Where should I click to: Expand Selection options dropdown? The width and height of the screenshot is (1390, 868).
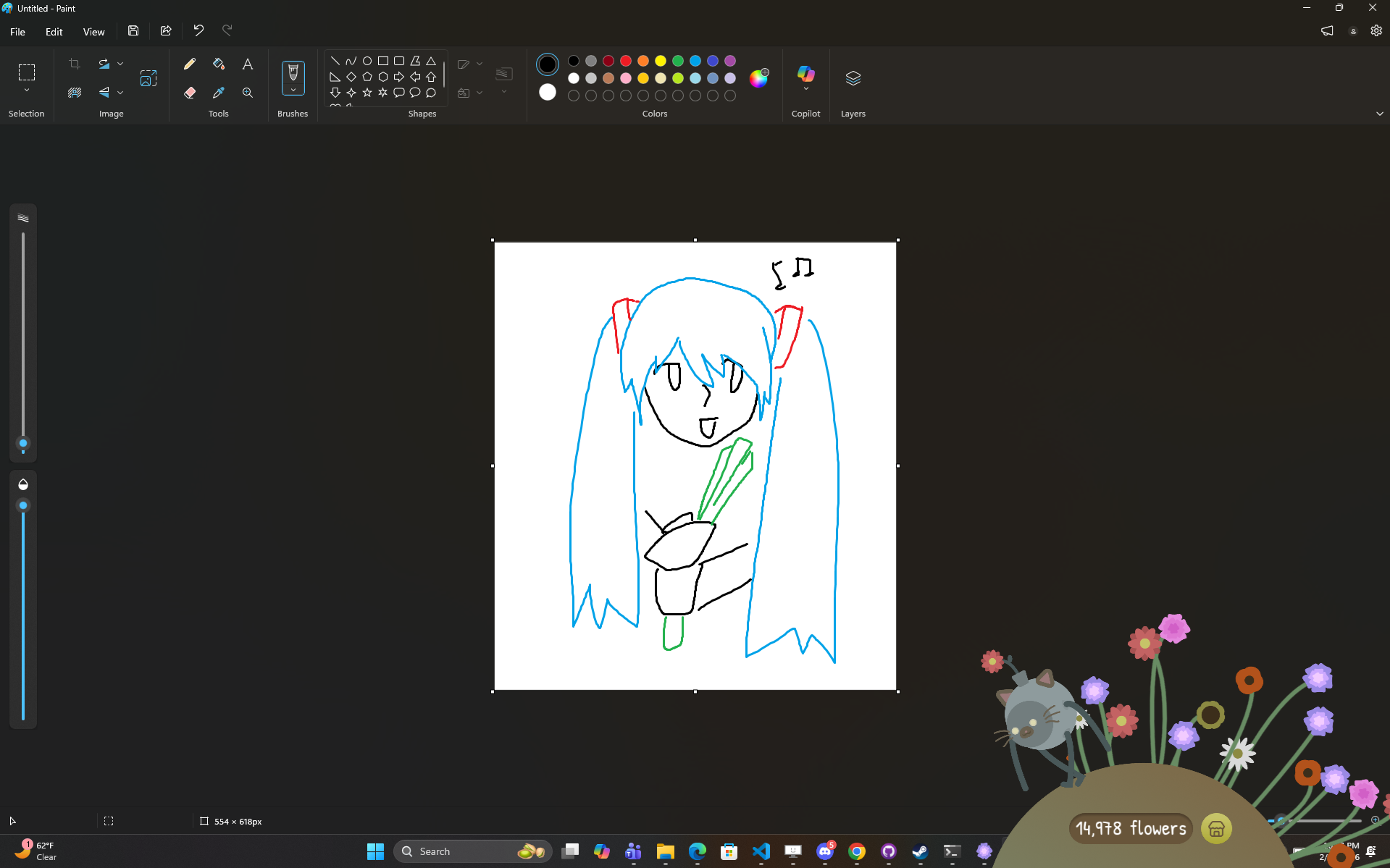pos(27,90)
